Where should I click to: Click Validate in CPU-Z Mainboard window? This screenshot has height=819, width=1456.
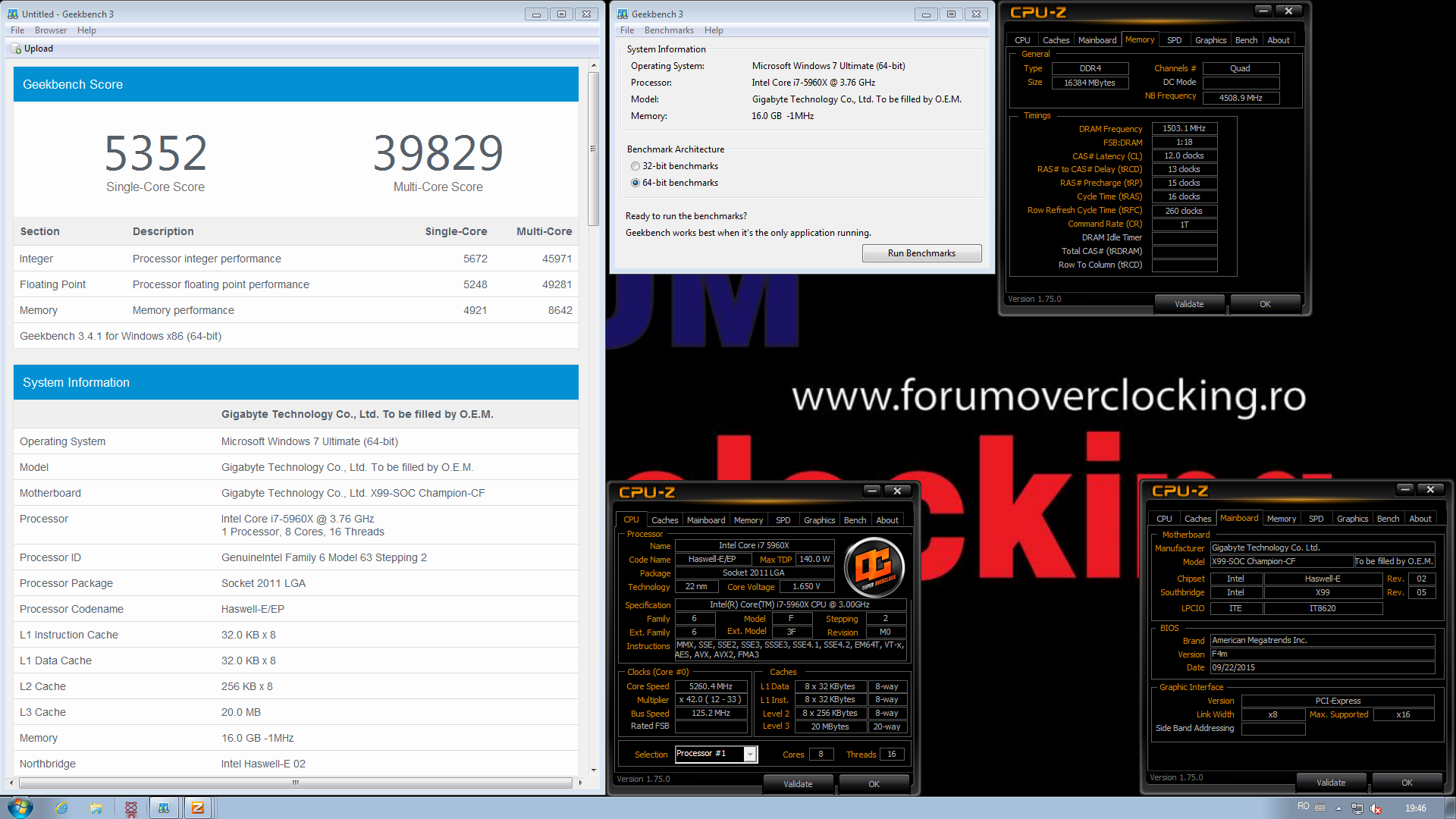(x=1331, y=783)
